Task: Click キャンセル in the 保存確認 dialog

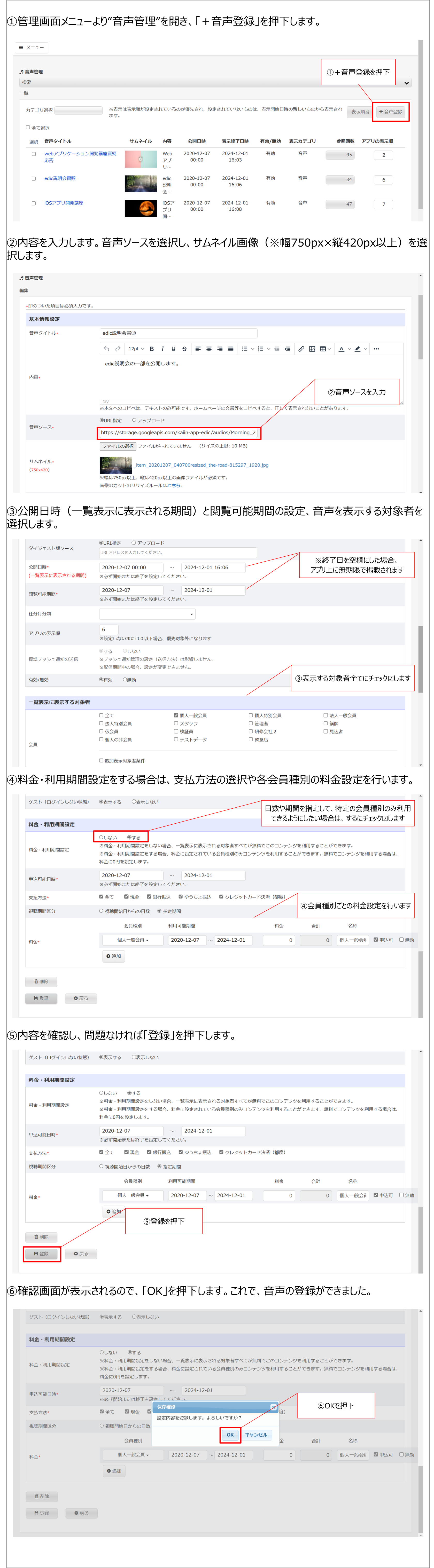Action: click(256, 1435)
